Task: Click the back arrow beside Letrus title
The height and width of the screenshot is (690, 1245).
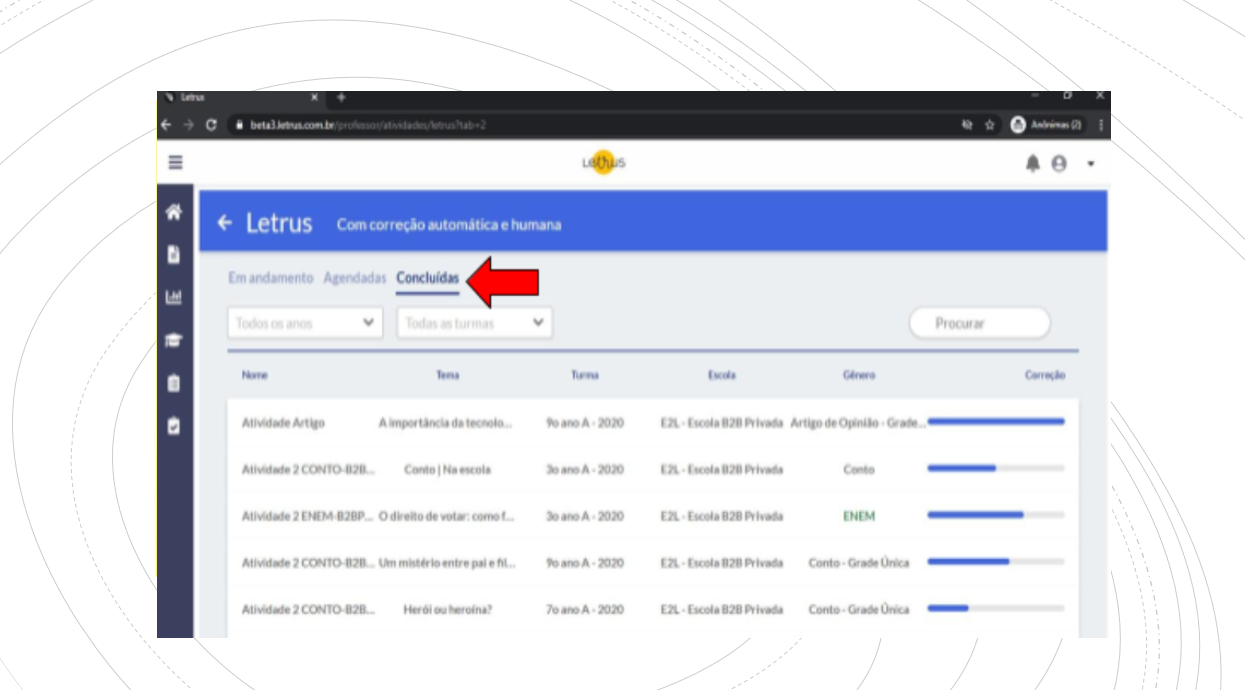Action: click(225, 222)
